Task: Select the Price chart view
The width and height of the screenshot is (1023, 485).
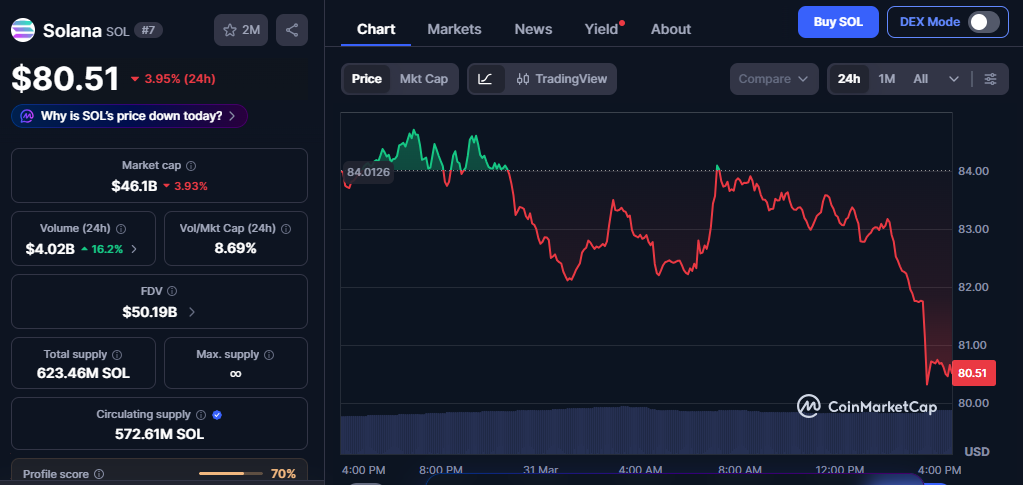Action: tap(366, 79)
